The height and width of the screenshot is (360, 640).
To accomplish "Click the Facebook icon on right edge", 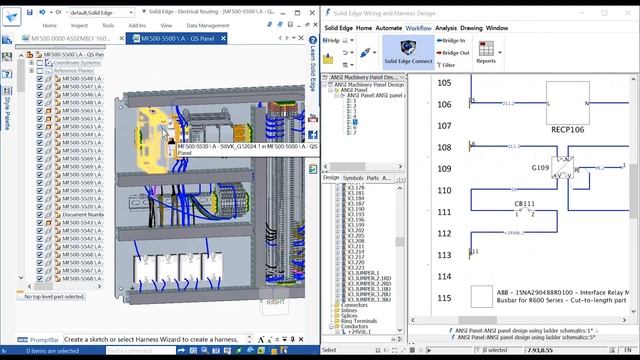I will pos(313,135).
